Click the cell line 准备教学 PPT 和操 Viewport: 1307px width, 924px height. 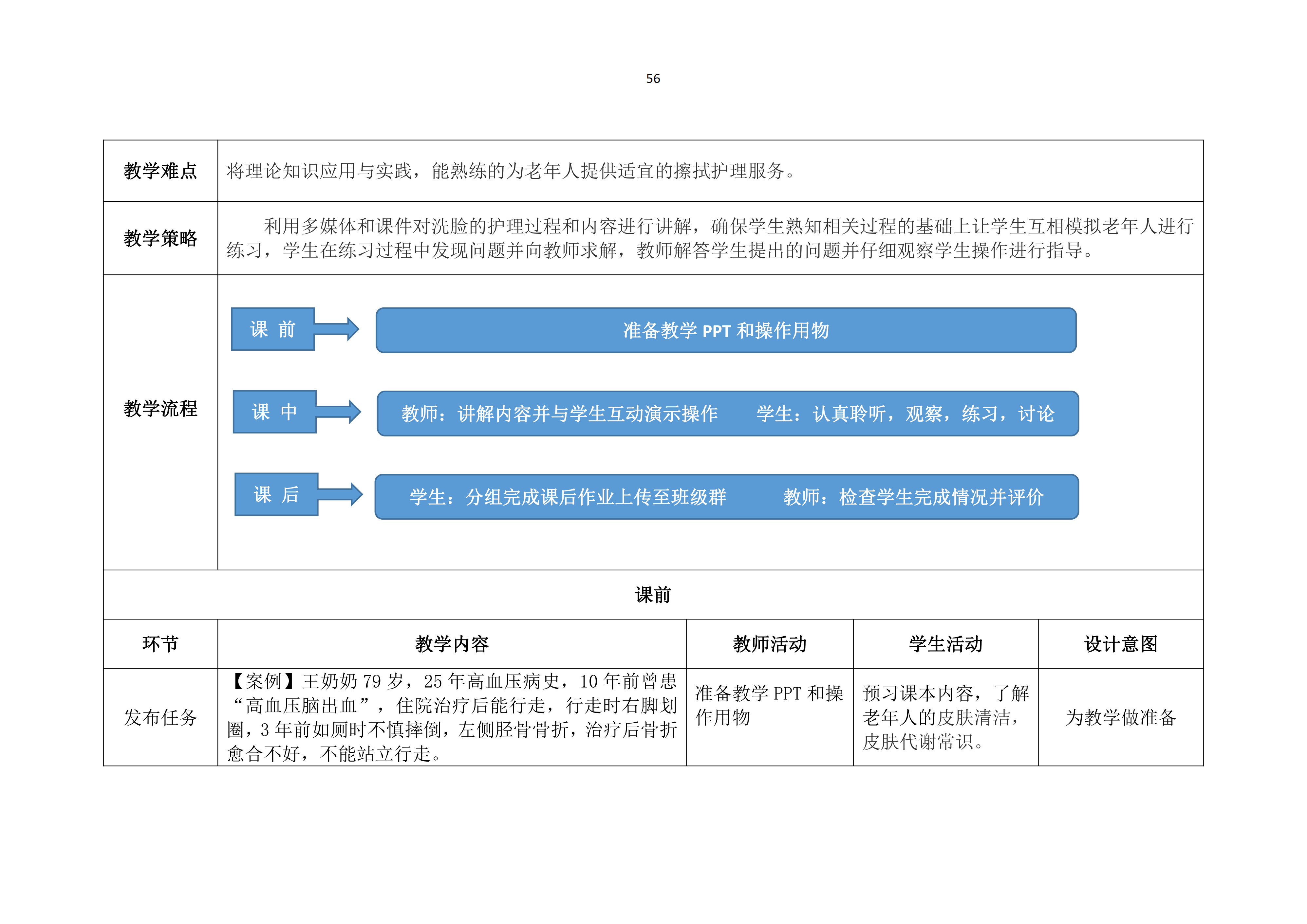(769, 693)
